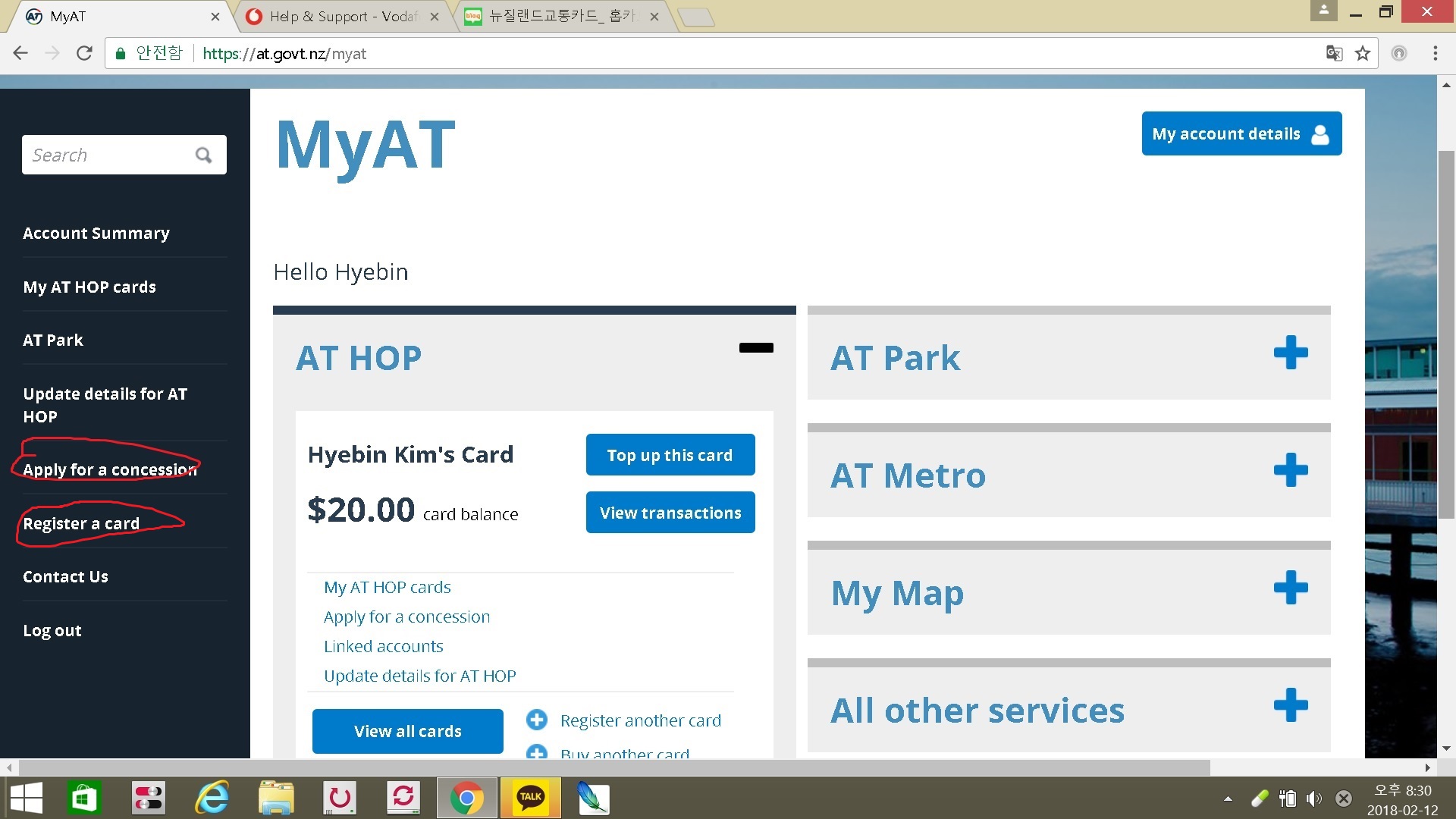
Task: Bookmark this page with the star icon
Action: coord(1363,53)
